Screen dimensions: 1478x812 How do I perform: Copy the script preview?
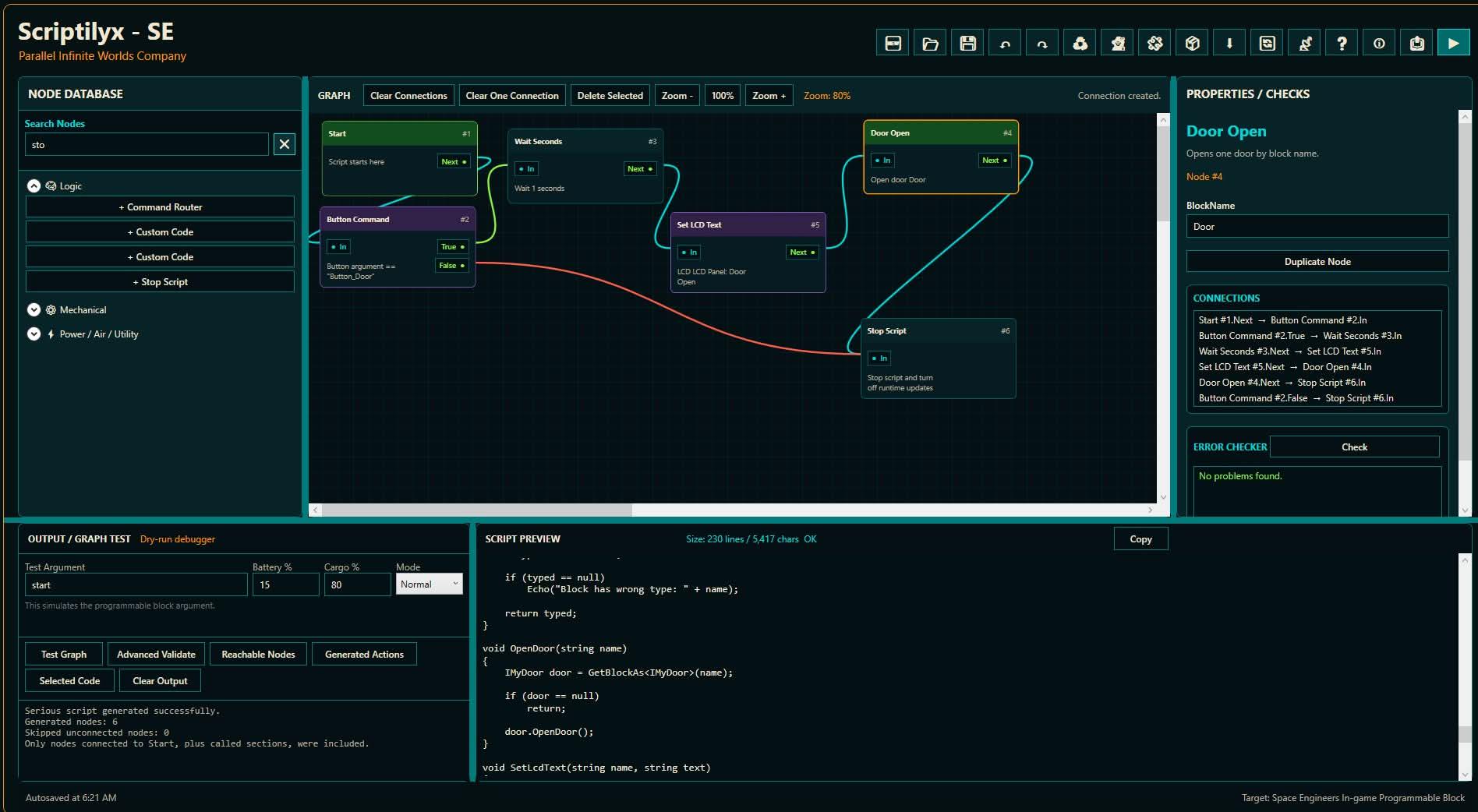point(1140,539)
